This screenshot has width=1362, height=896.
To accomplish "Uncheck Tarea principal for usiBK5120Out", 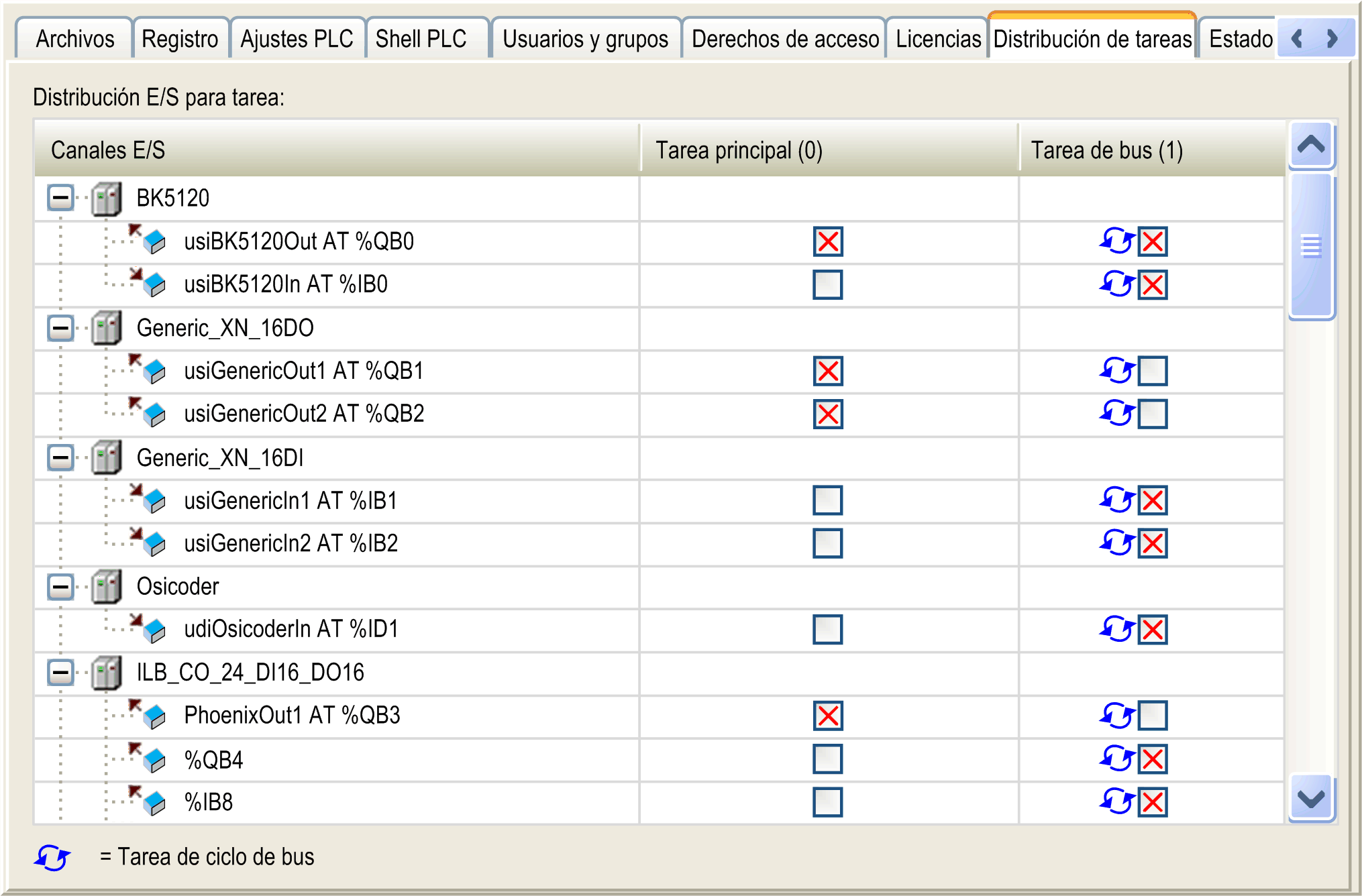I will coord(827,241).
